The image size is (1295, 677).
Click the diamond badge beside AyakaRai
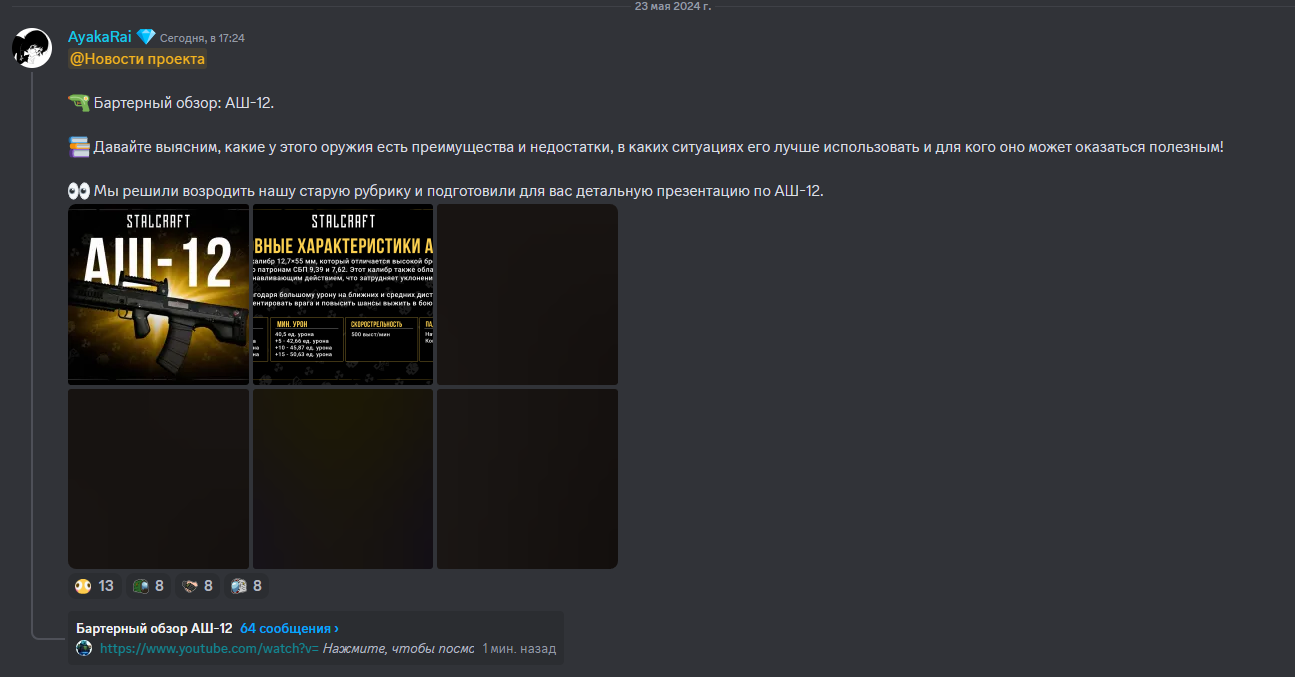tap(146, 37)
